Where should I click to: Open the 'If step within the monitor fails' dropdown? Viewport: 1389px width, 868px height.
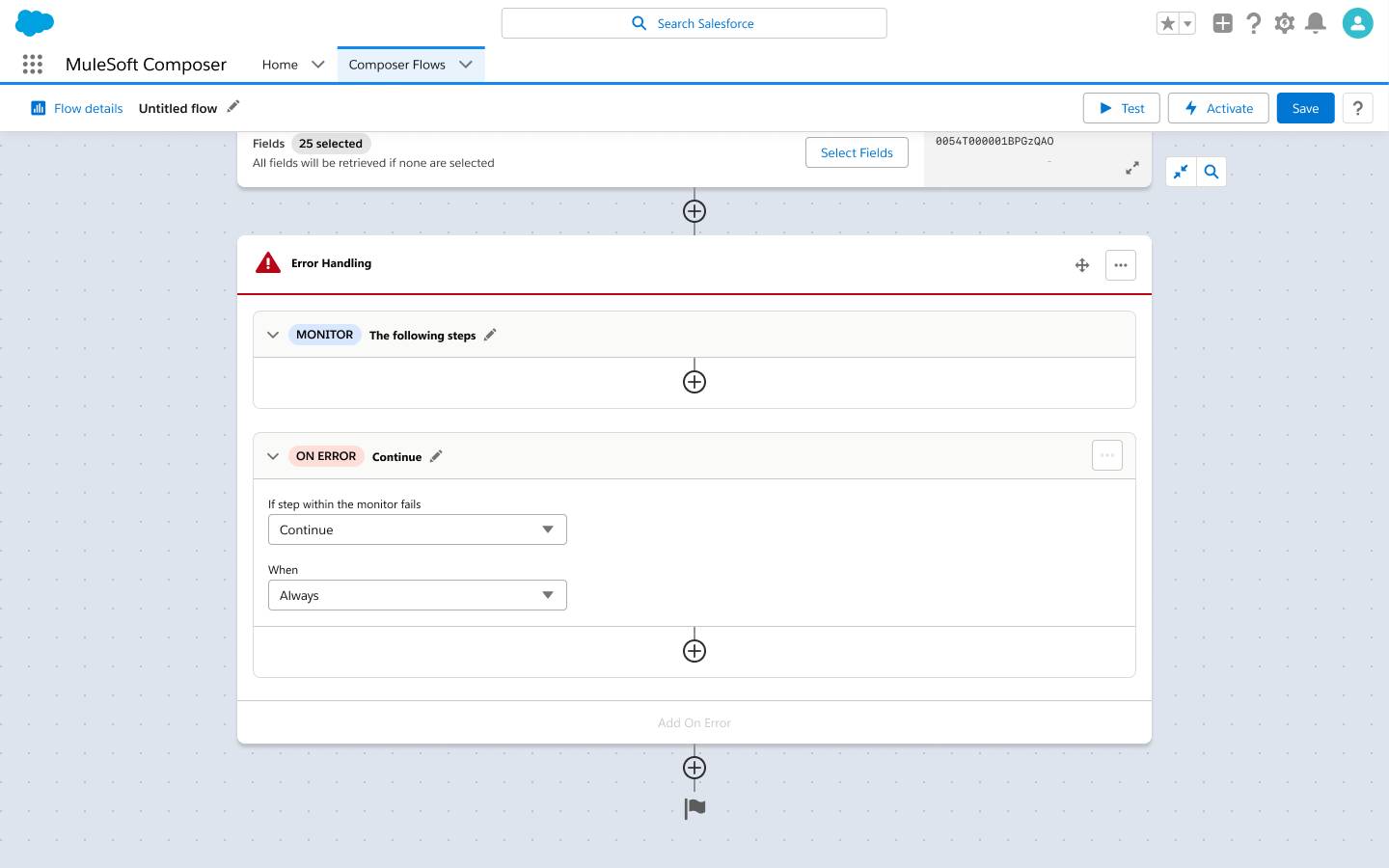pyautogui.click(x=418, y=529)
